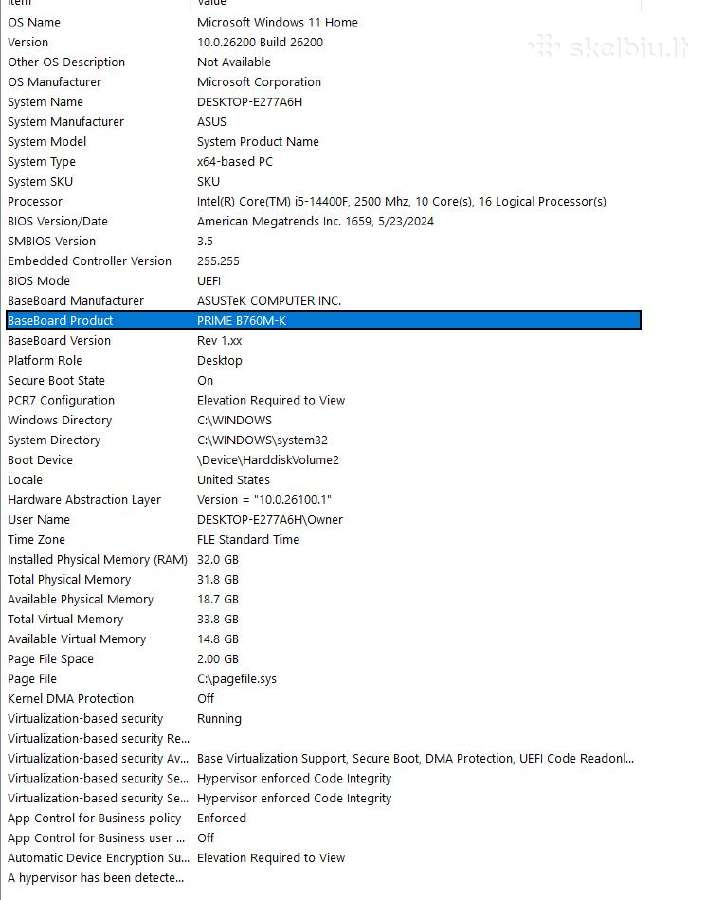This screenshot has width=724, height=900.
Task: Click DESKTOP-E277A6H\Owner value
Action: click(270, 519)
